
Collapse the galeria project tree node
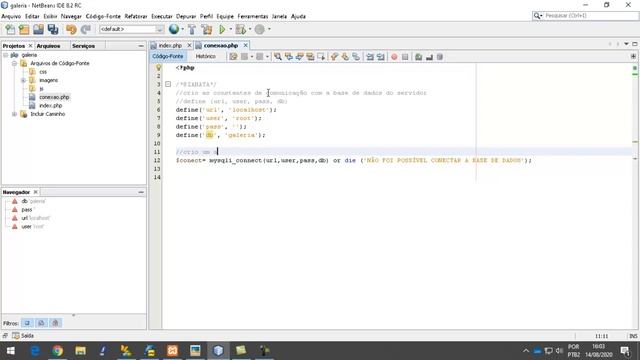point(6,55)
